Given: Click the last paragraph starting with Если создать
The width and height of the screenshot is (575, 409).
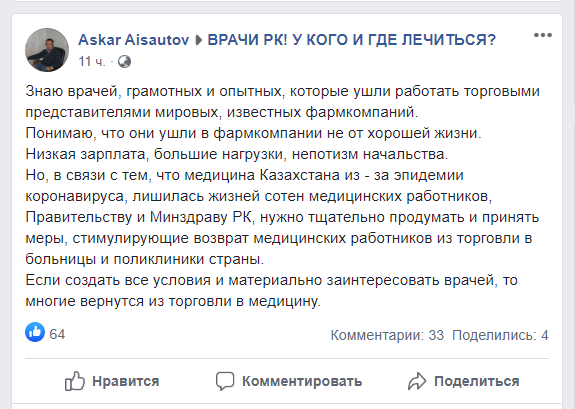Looking at the screenshot, I should click(271, 291).
